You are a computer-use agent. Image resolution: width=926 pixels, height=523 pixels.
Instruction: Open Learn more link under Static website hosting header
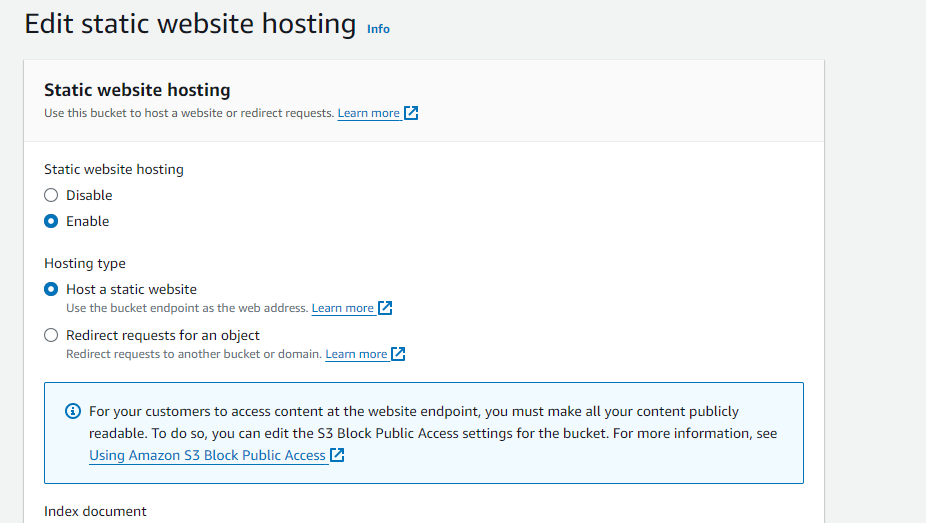point(369,113)
